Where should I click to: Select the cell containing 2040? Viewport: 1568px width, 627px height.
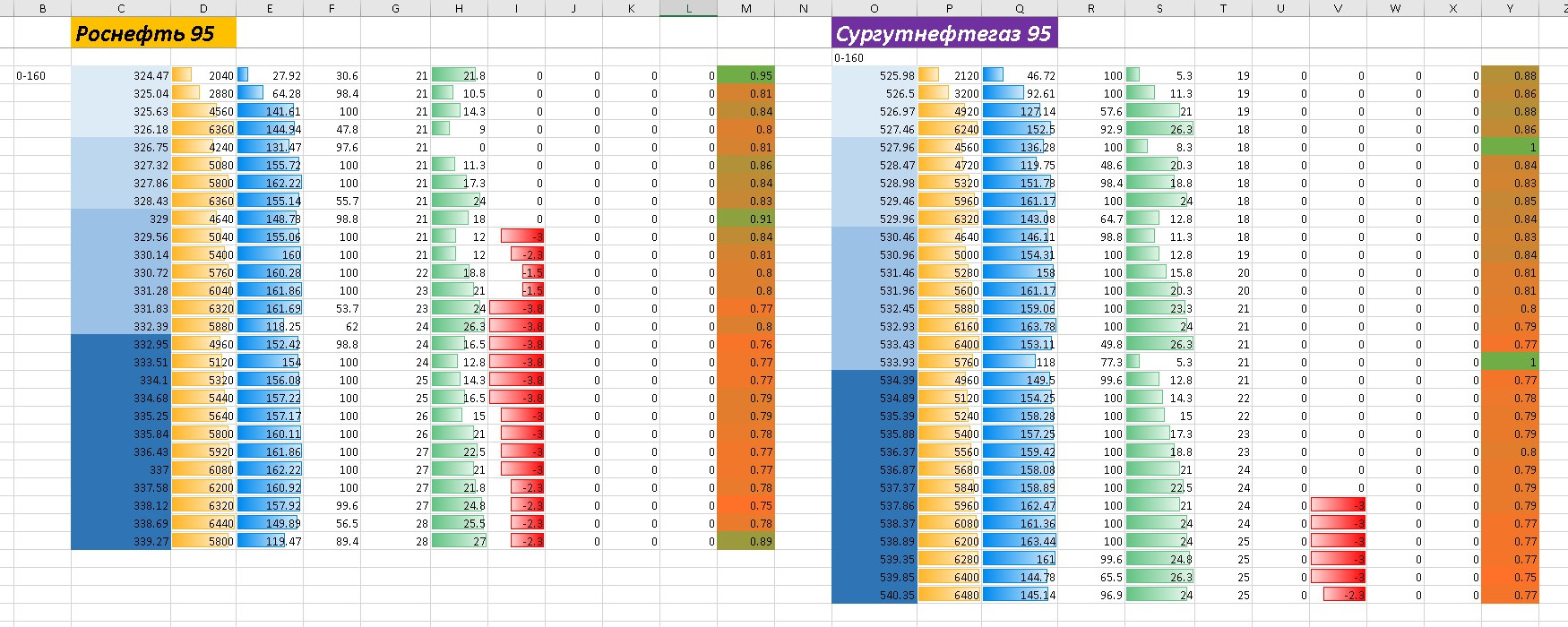click(203, 75)
